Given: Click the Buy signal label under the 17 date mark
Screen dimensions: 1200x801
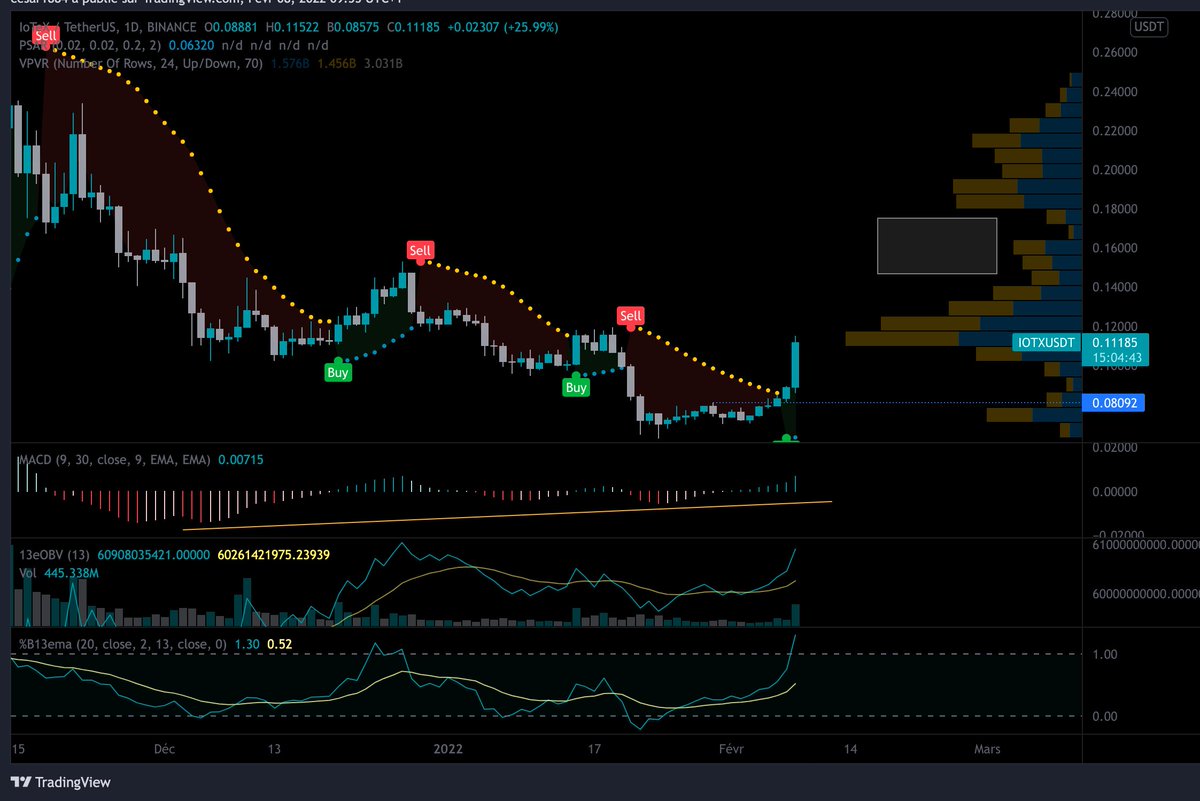Looking at the screenshot, I should pos(575,387).
